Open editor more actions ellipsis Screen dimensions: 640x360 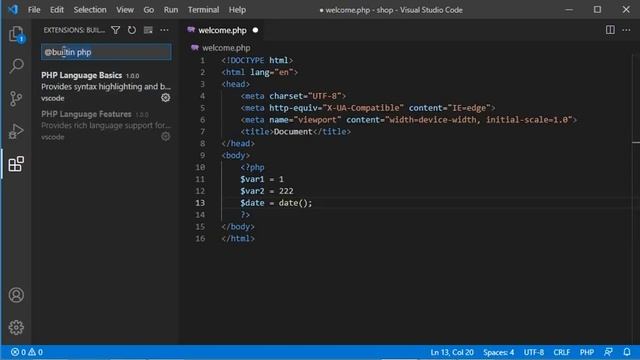pyautogui.click(x=626, y=30)
